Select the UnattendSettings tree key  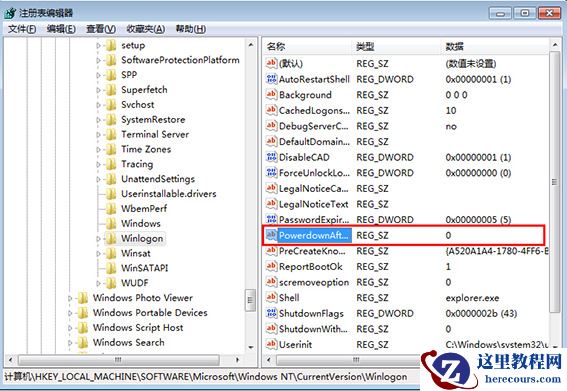(158, 179)
